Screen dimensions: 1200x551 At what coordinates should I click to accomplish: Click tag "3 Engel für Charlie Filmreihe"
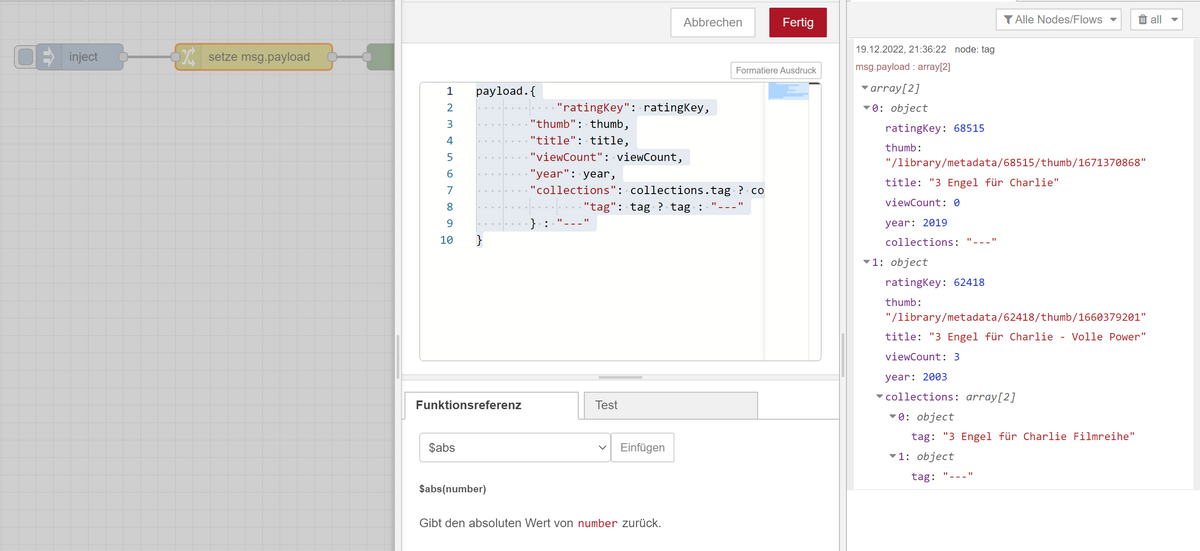(1039, 436)
